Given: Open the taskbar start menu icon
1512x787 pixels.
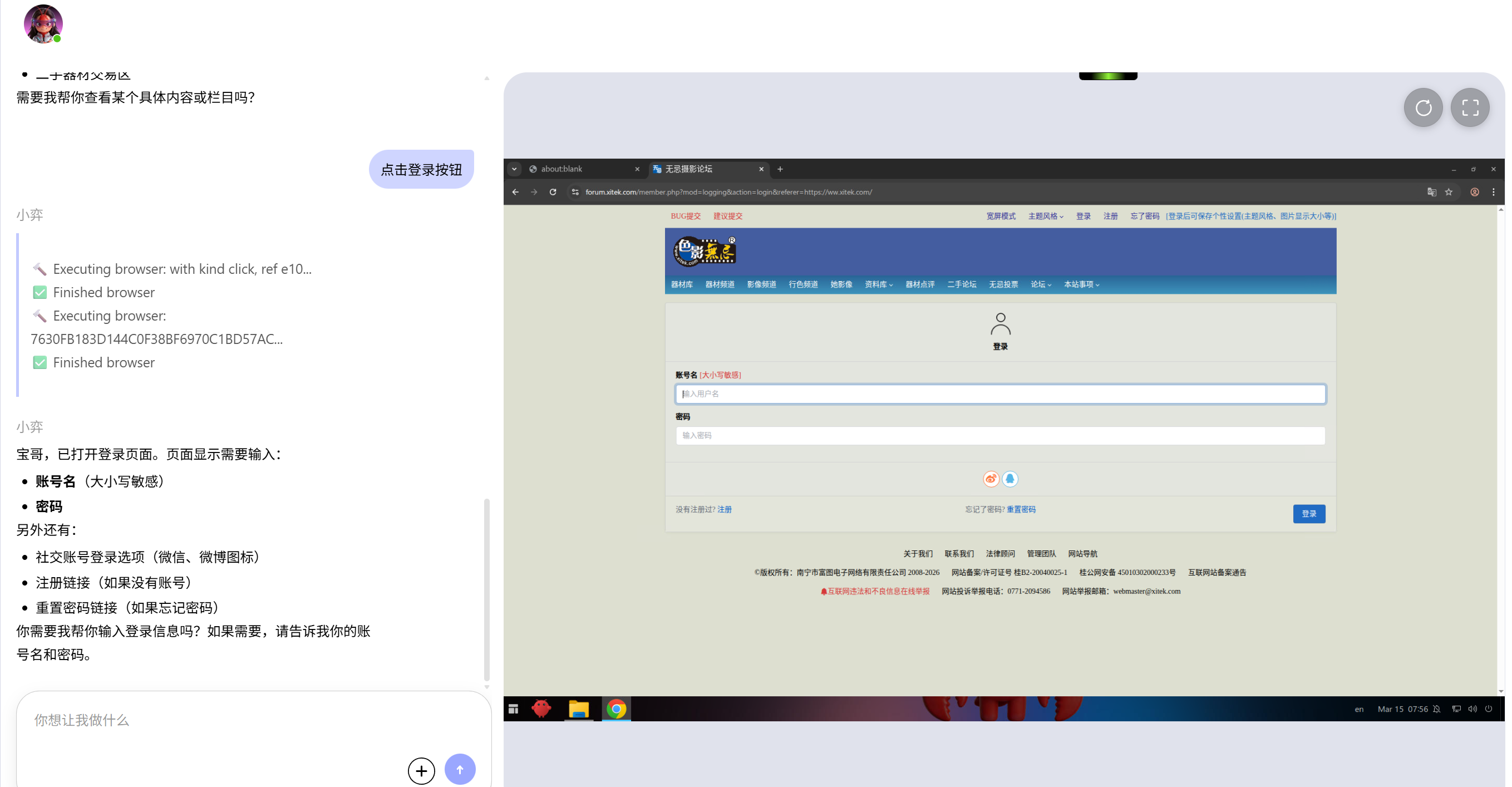Looking at the screenshot, I should tap(514, 709).
